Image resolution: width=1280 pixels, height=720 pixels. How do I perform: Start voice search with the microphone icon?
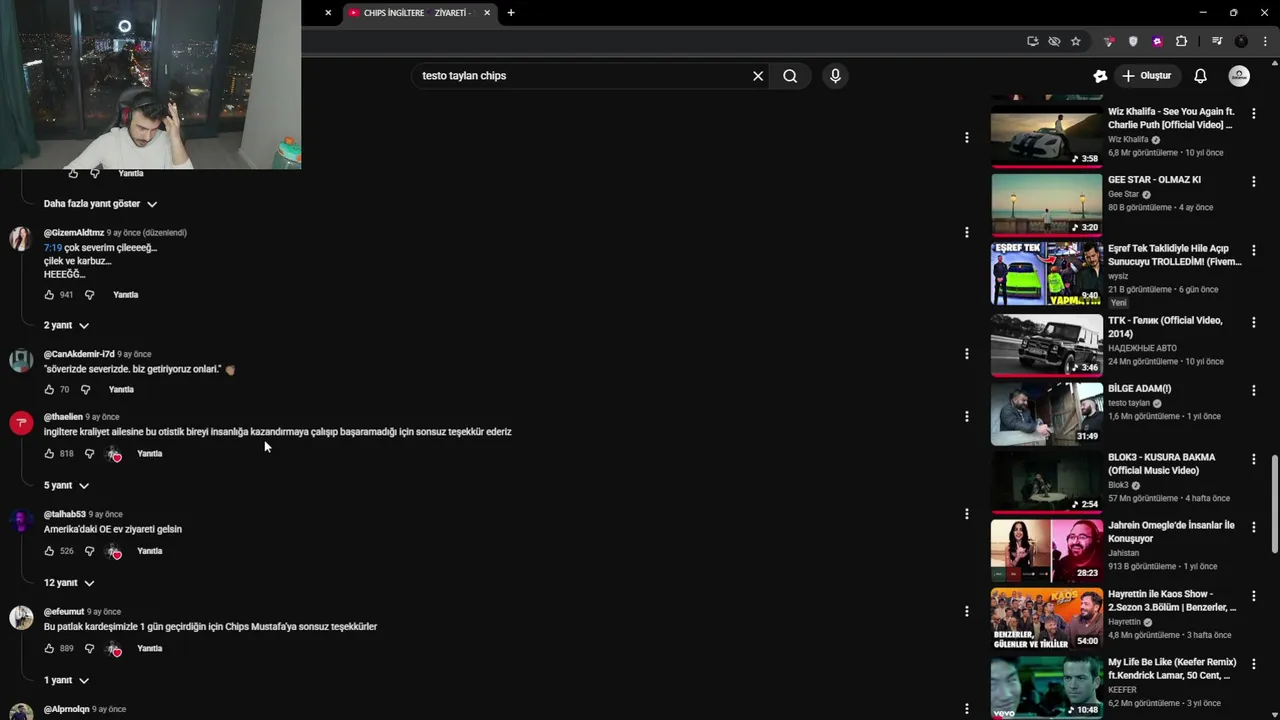[835, 76]
